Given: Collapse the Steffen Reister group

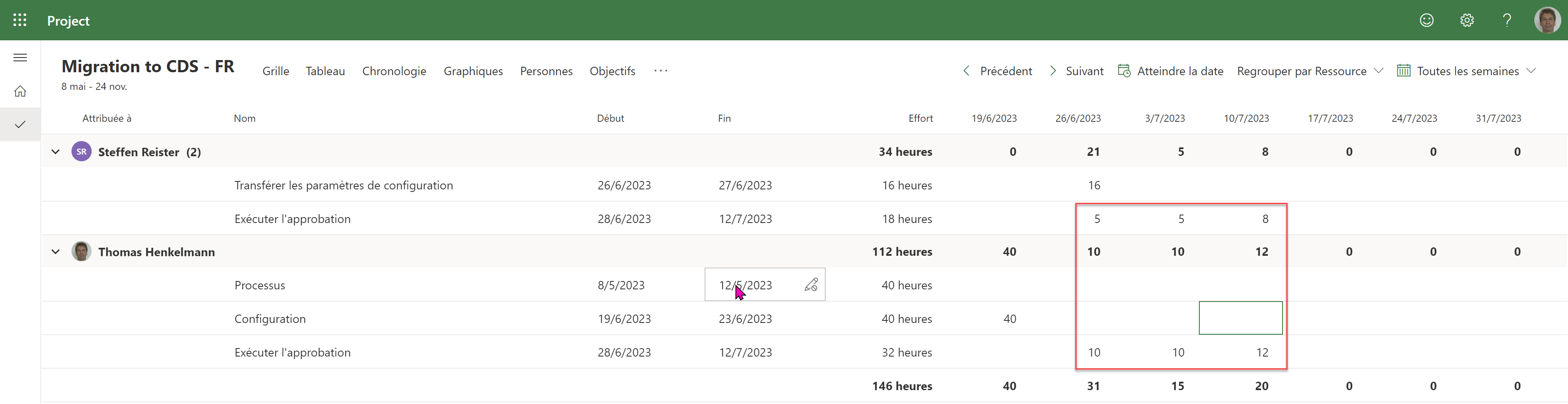Looking at the screenshot, I should 55,152.
